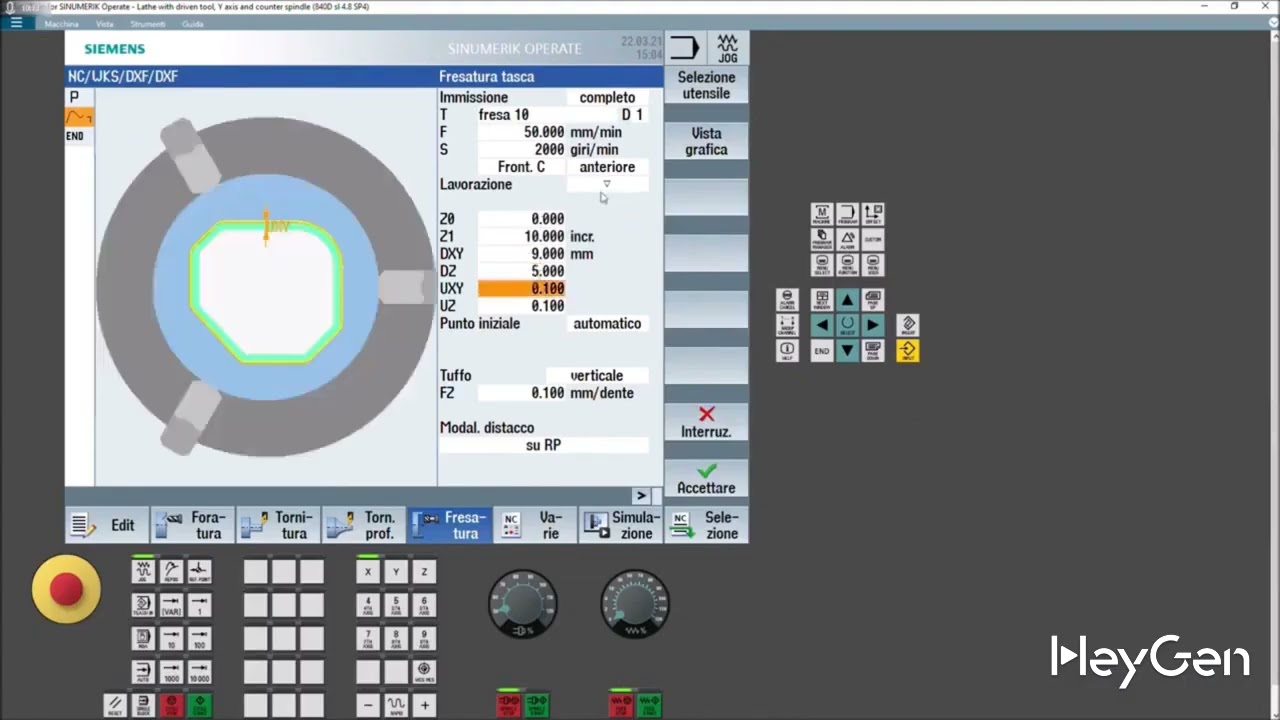This screenshot has width=1280, height=720.
Task: Open the Fresatura softkey tab
Action: [x=450, y=525]
